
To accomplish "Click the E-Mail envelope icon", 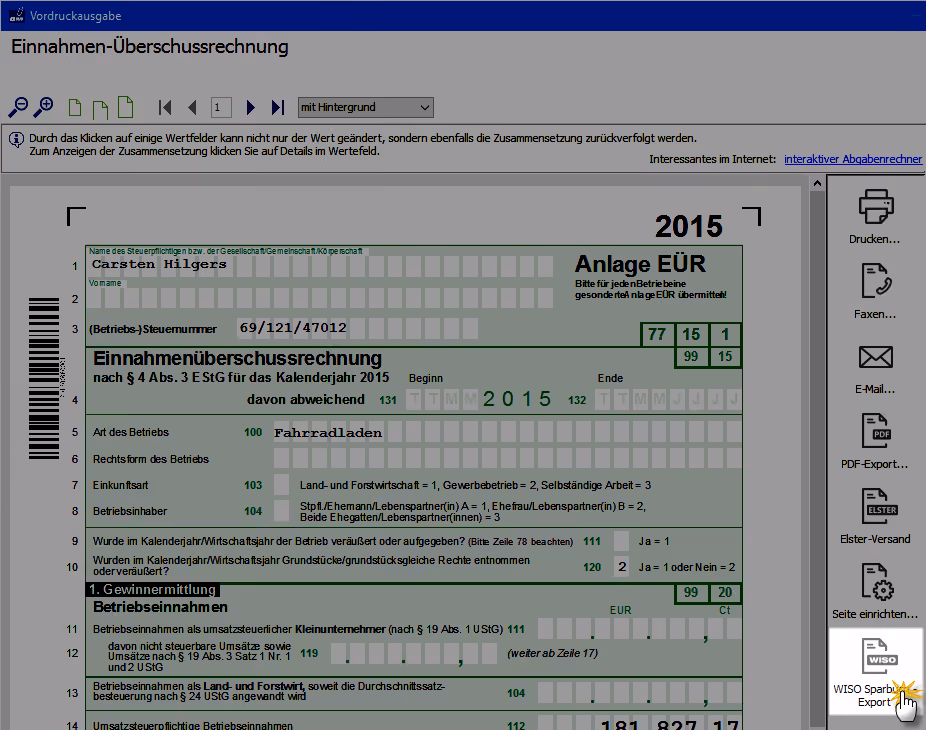I will (876, 357).
